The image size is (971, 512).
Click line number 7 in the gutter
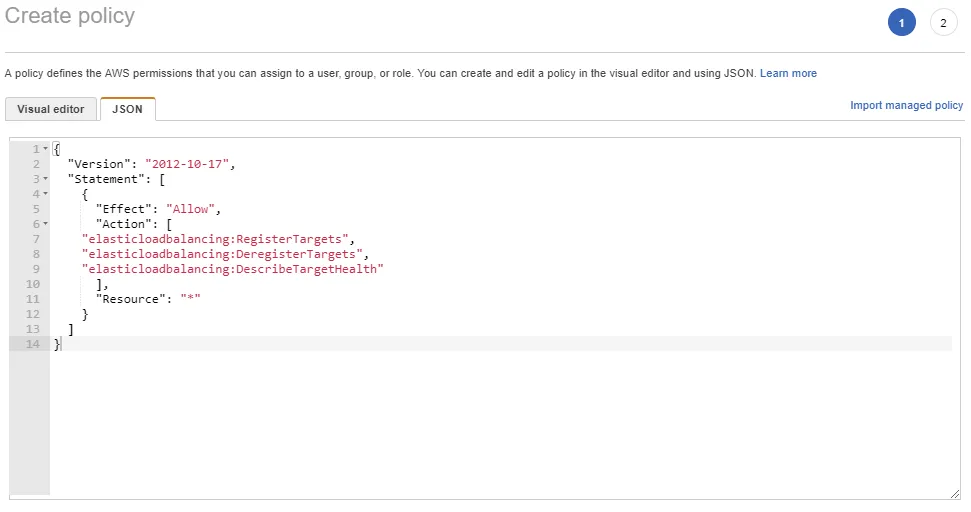pos(36,239)
